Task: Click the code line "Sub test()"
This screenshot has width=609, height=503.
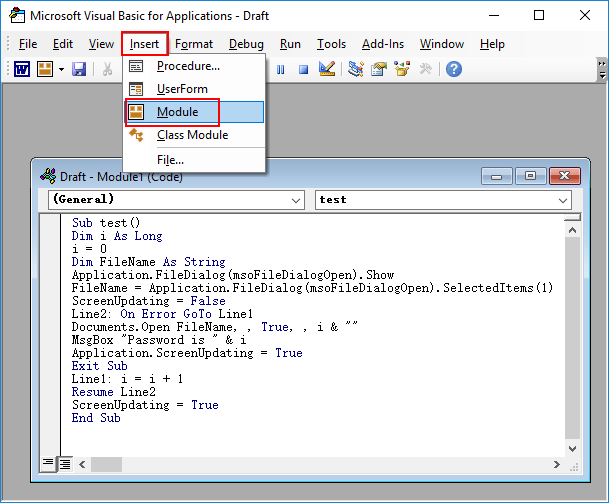Action: pos(106,223)
